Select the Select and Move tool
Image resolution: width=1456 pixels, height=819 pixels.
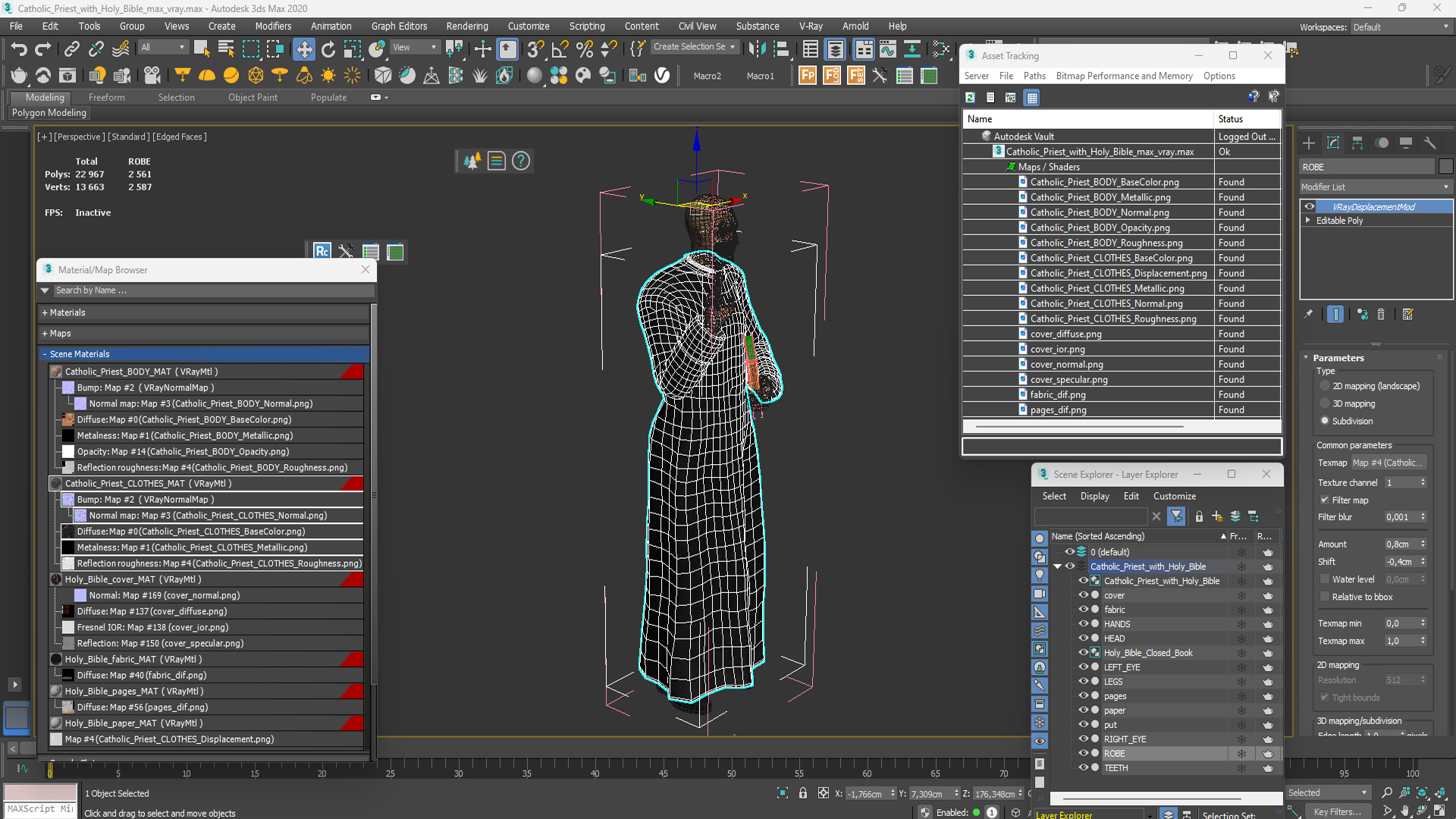pos(303,49)
